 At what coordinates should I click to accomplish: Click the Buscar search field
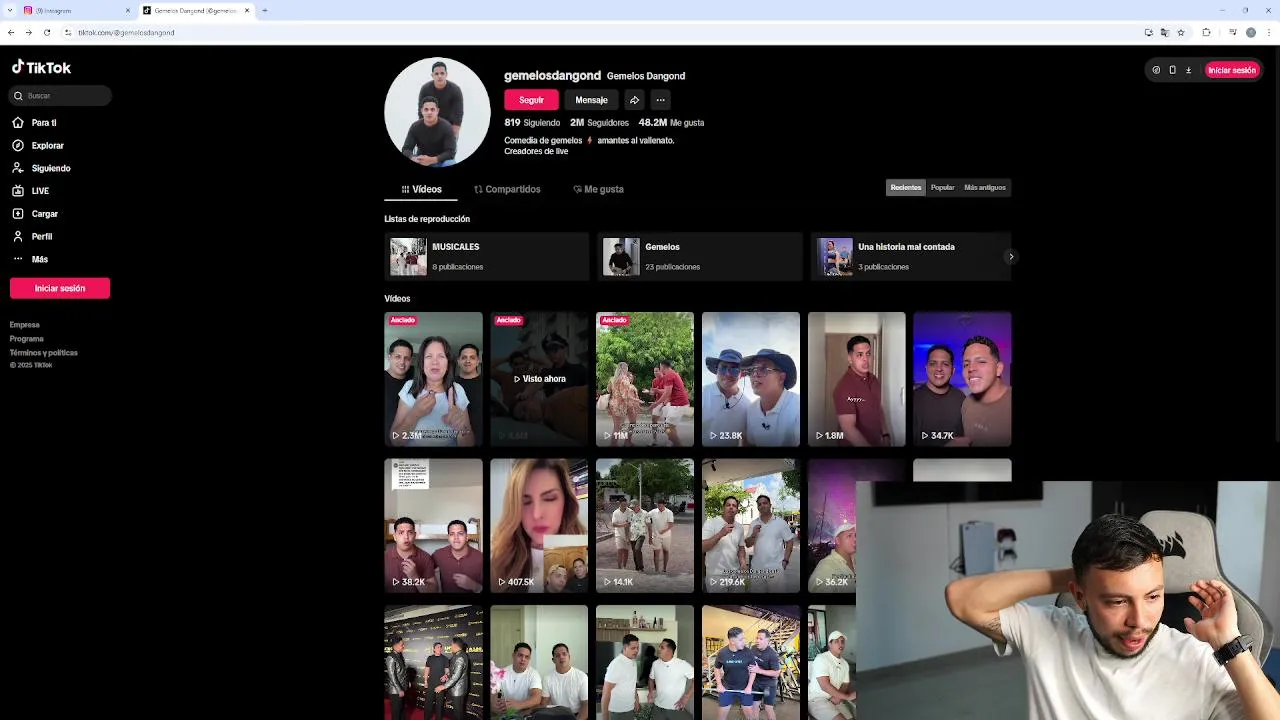(x=61, y=95)
